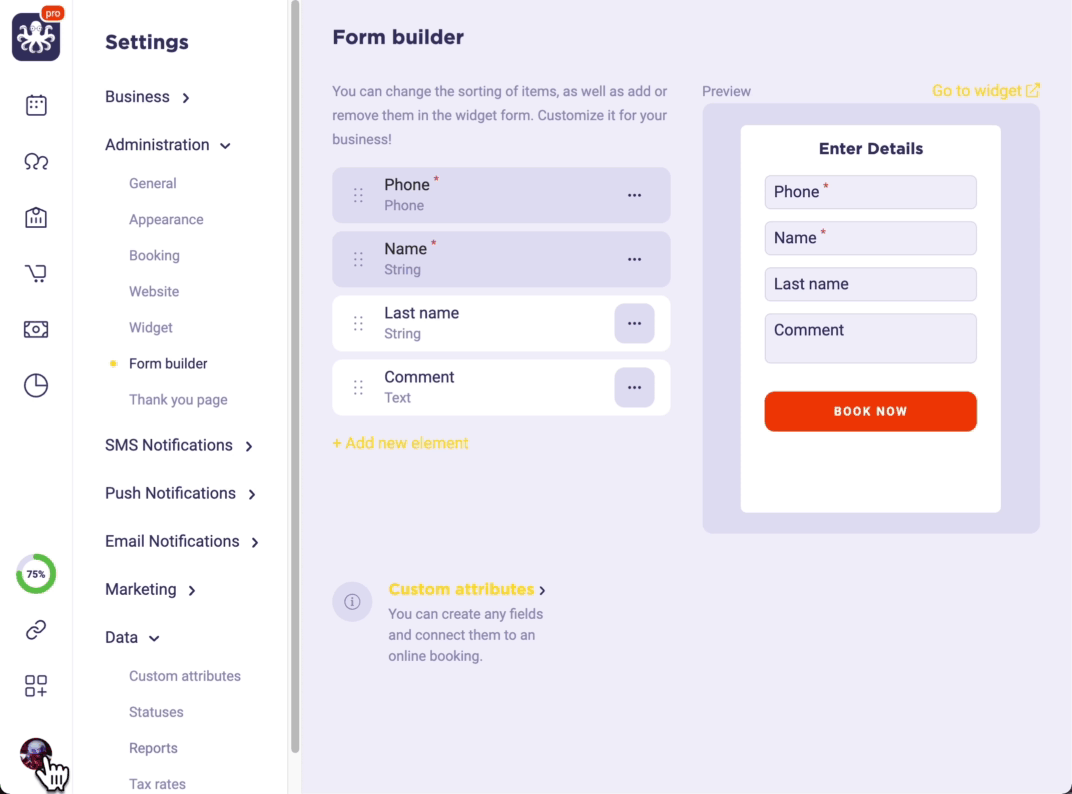The image size is (1072, 794).
Task: Click the Last name preview input field
Action: point(870,284)
